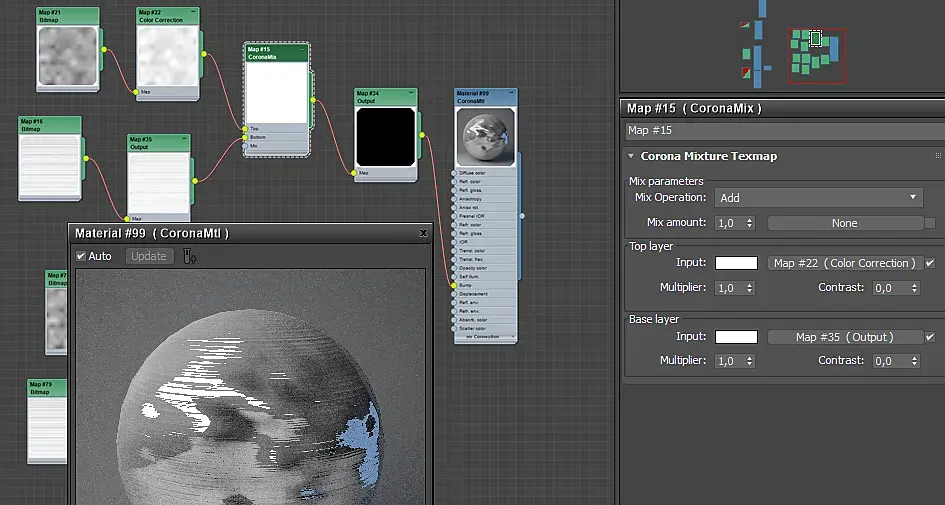
Task: Click the material preview update icon beside Update
Action: 189,257
